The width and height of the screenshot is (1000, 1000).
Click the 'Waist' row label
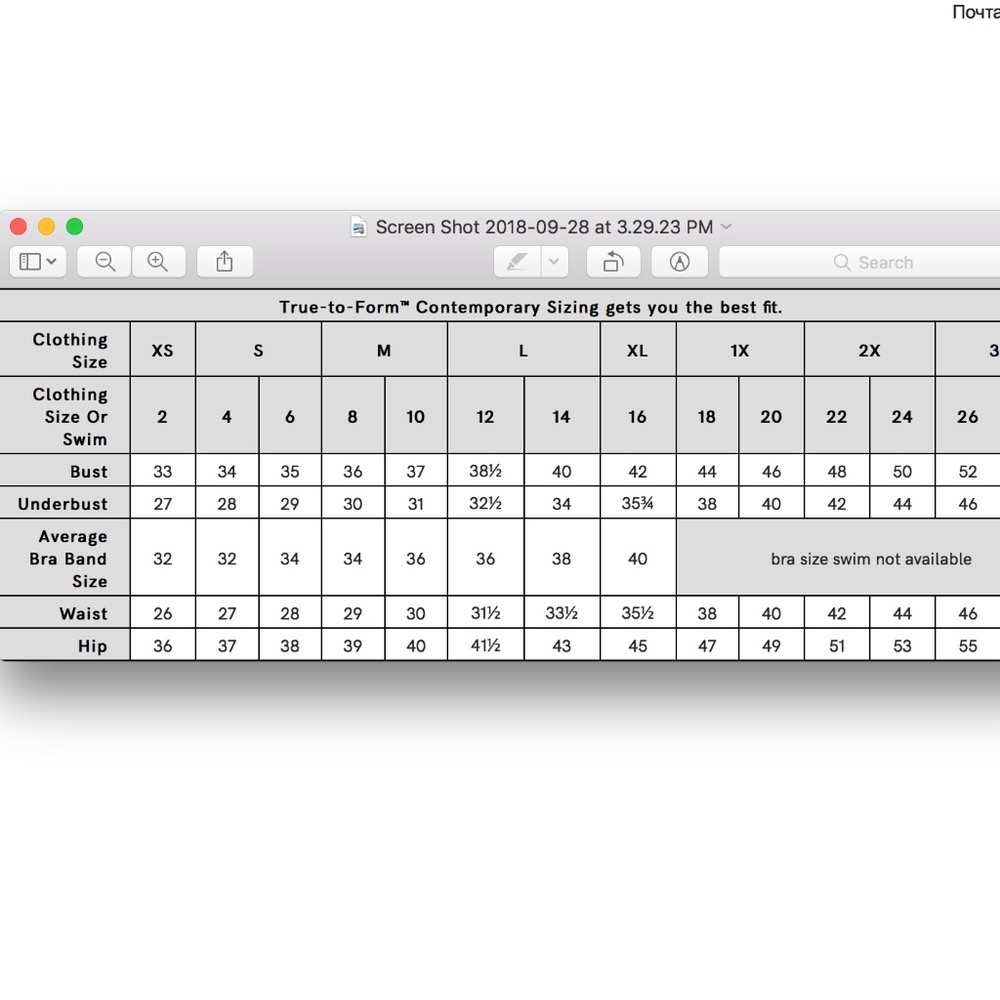84,614
